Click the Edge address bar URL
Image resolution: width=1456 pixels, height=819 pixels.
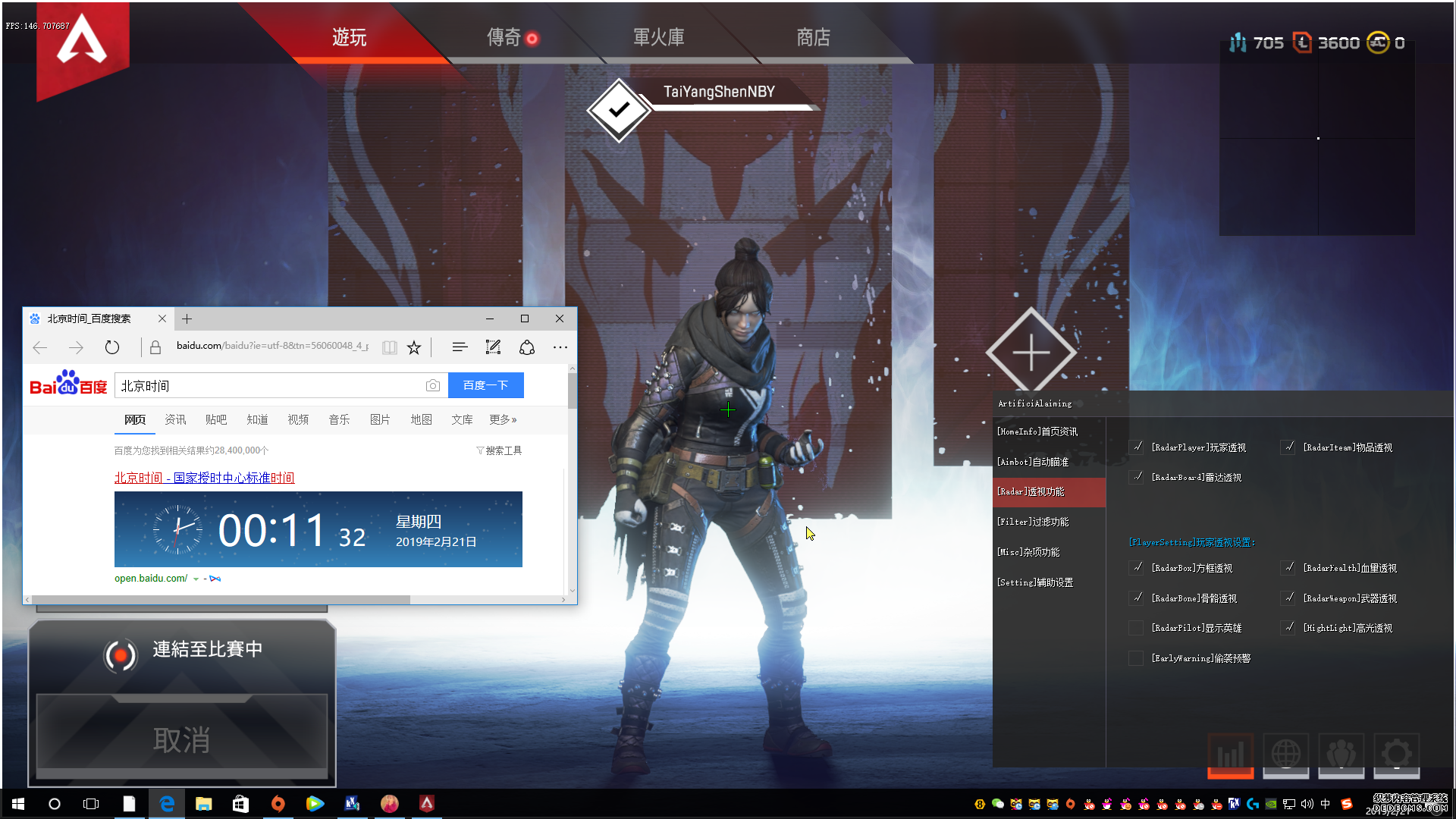click(x=272, y=346)
